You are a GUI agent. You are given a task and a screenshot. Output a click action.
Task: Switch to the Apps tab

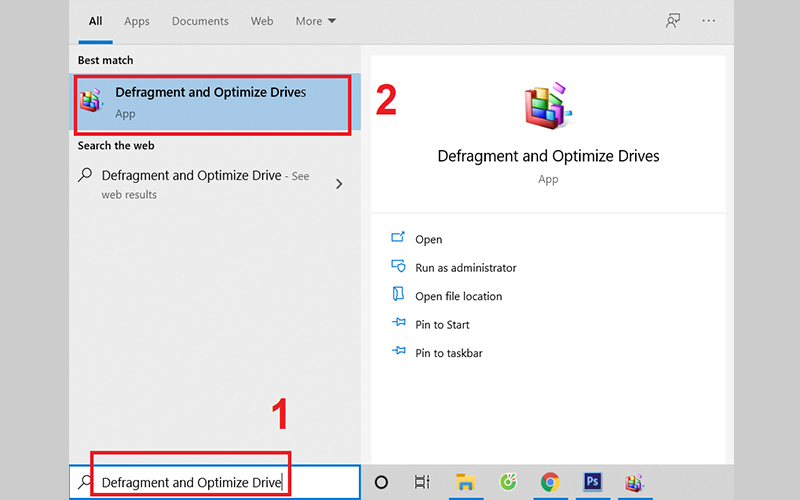click(x=137, y=21)
